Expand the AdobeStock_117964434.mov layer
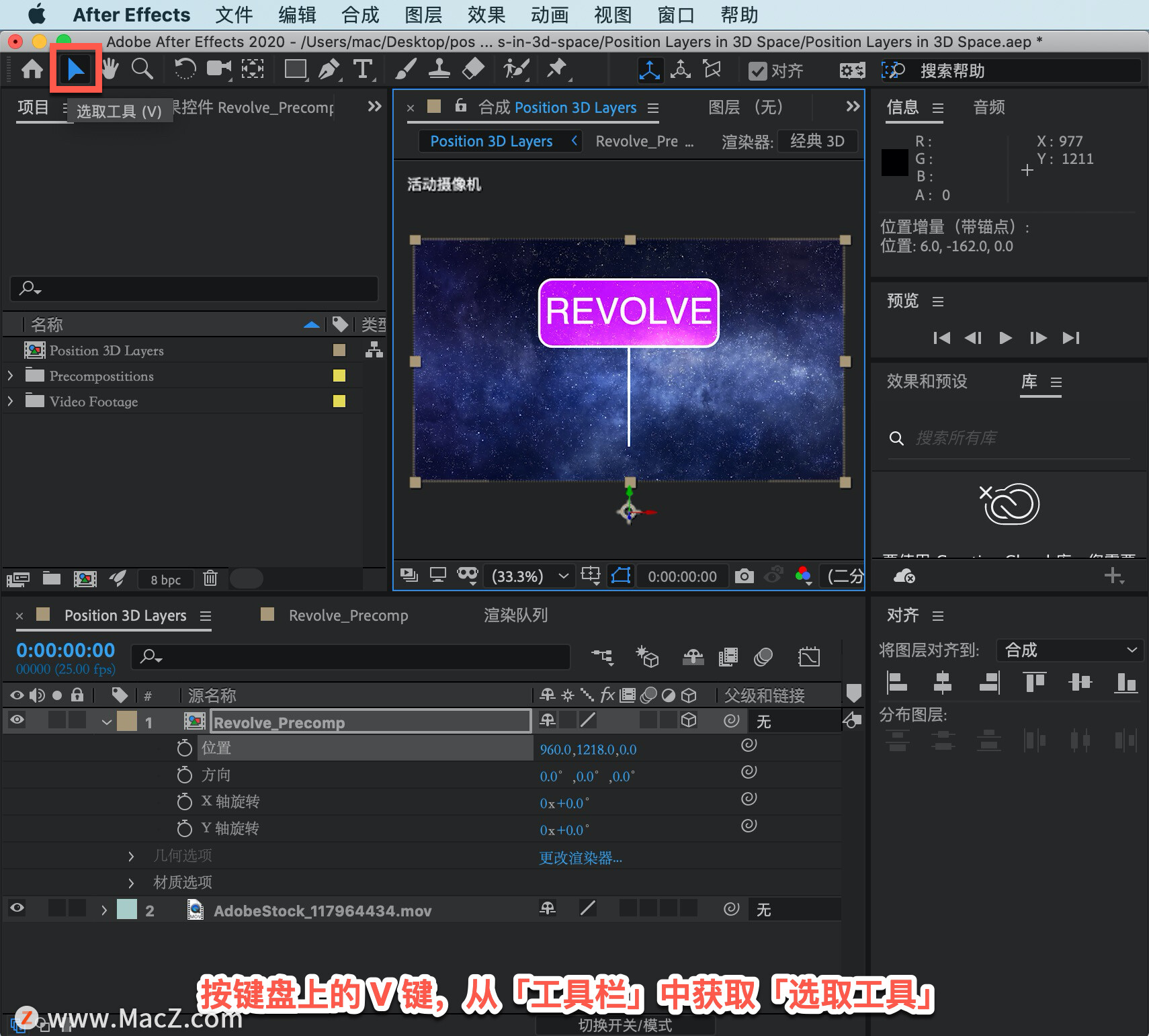Viewport: 1149px width, 1036px height. click(x=104, y=910)
